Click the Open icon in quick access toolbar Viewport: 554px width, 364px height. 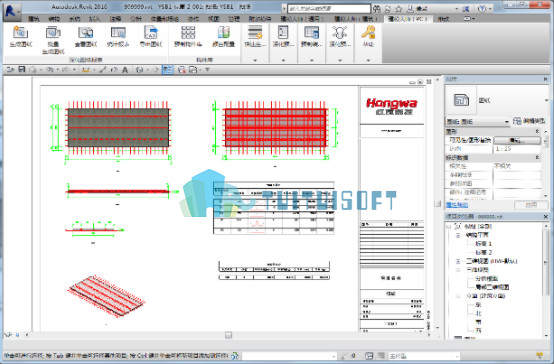coord(10,70)
